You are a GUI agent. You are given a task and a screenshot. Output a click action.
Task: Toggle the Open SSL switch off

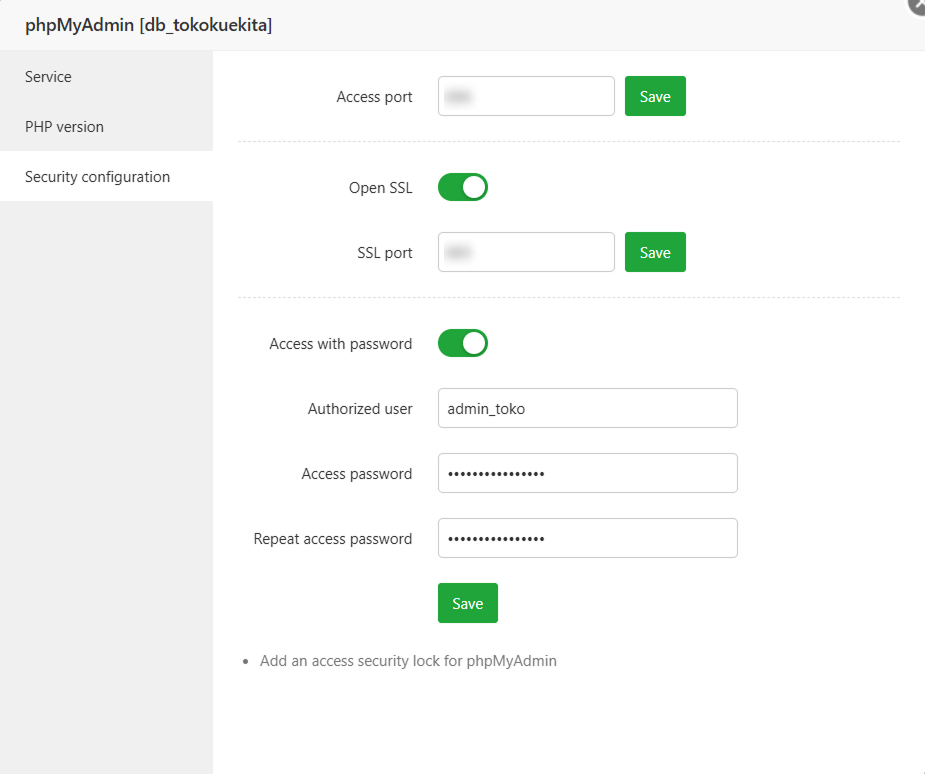(x=462, y=187)
